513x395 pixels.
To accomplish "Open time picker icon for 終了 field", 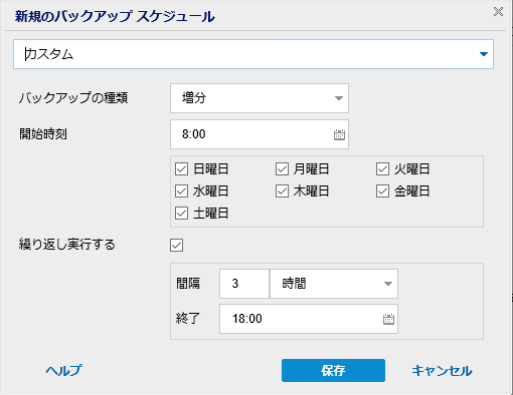I will 388,319.
